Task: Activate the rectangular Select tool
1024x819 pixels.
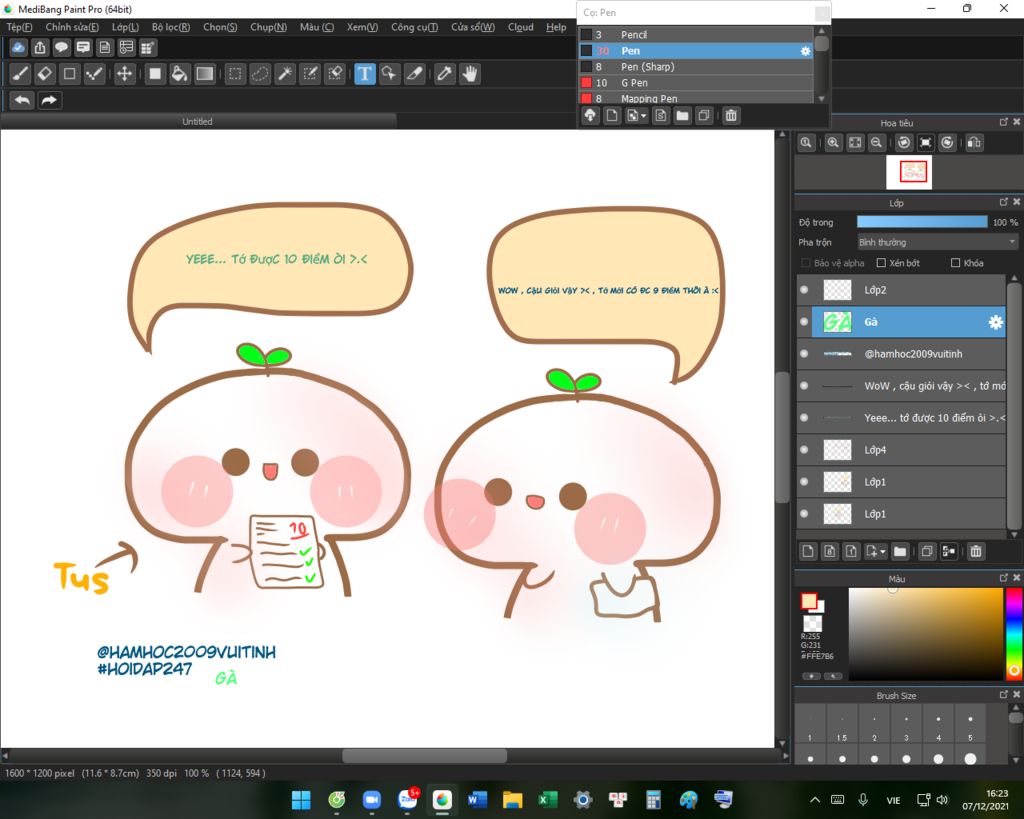Action: [235, 74]
